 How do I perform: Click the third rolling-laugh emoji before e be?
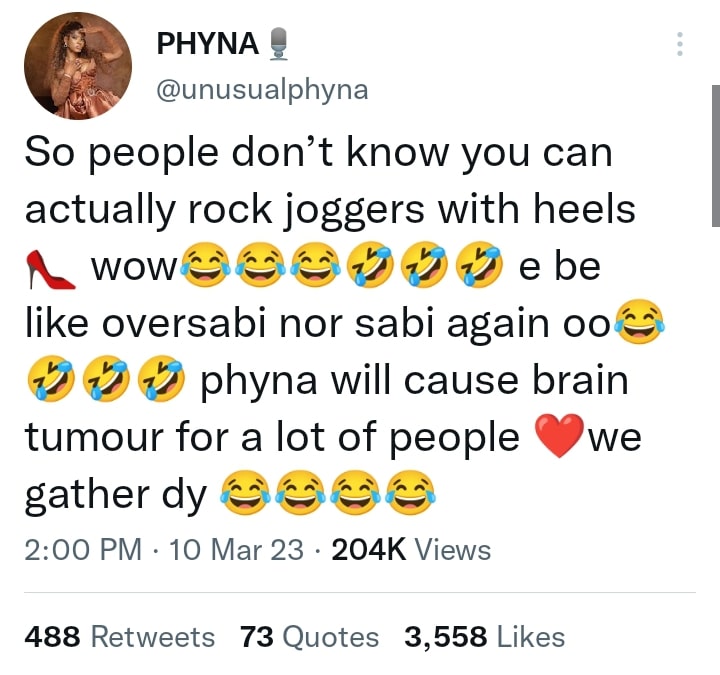point(479,264)
